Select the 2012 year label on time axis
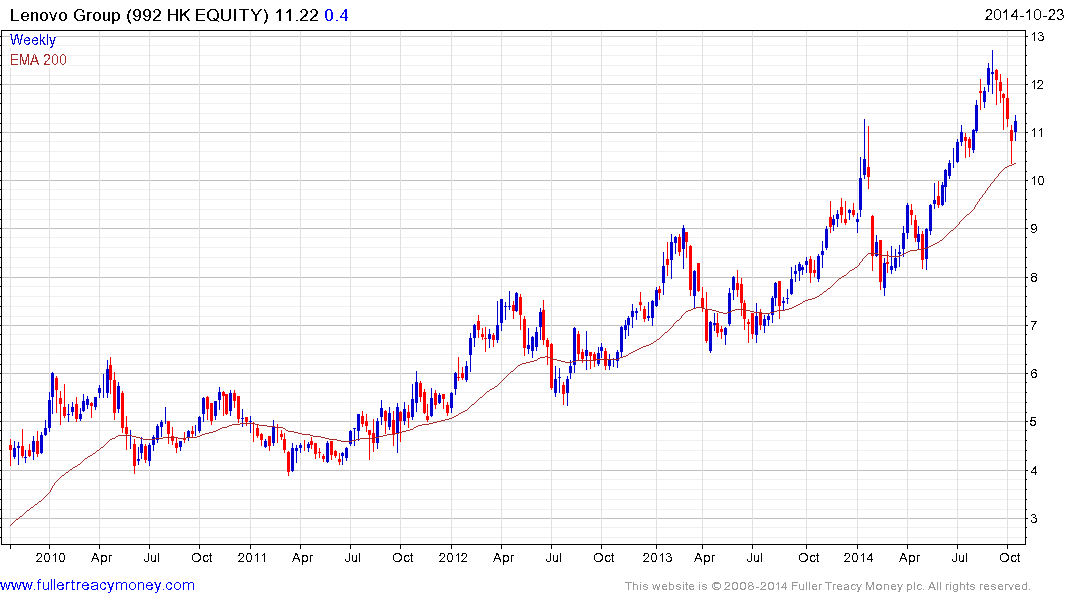Viewport: 1075px width, 600px height. pyautogui.click(x=453, y=557)
